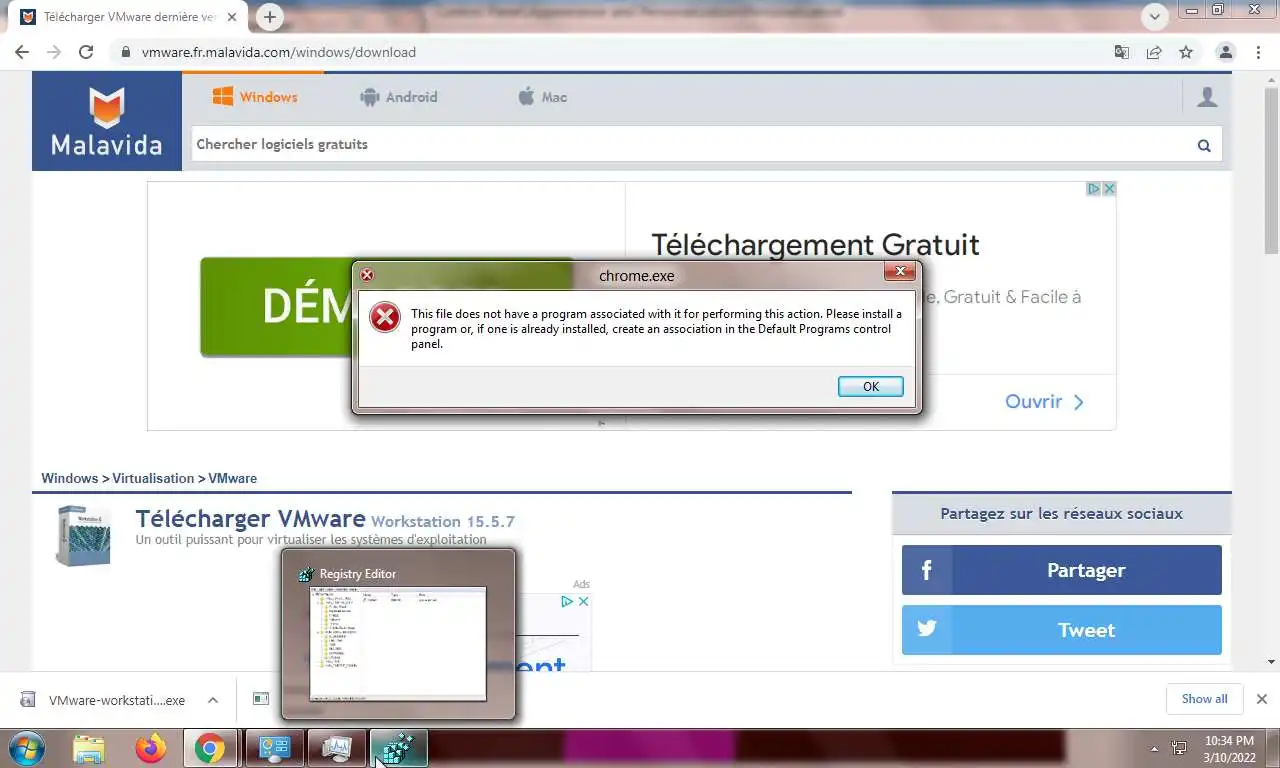Select the Android platform tab
This screenshot has height=768, width=1280.
[x=398, y=97]
